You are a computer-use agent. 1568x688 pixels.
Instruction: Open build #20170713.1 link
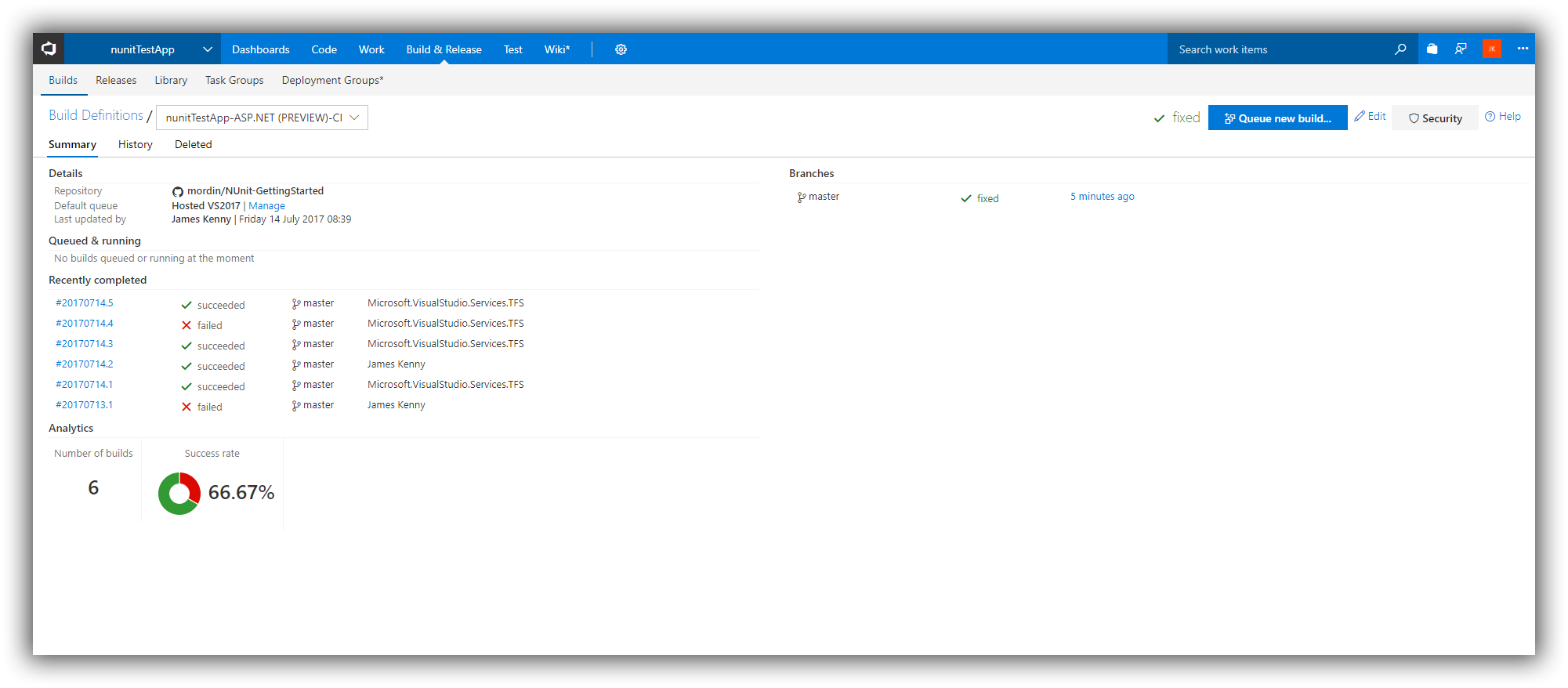85,405
